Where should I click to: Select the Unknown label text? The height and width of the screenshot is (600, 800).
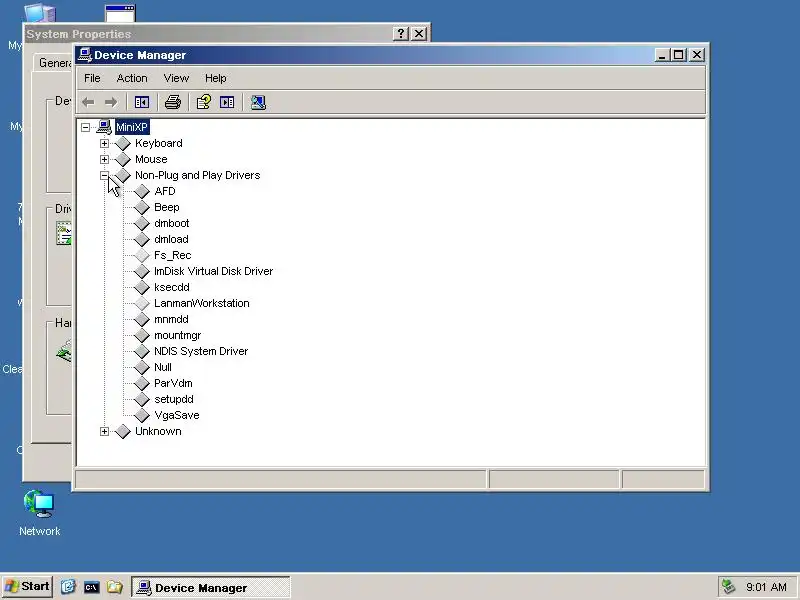[x=158, y=431]
